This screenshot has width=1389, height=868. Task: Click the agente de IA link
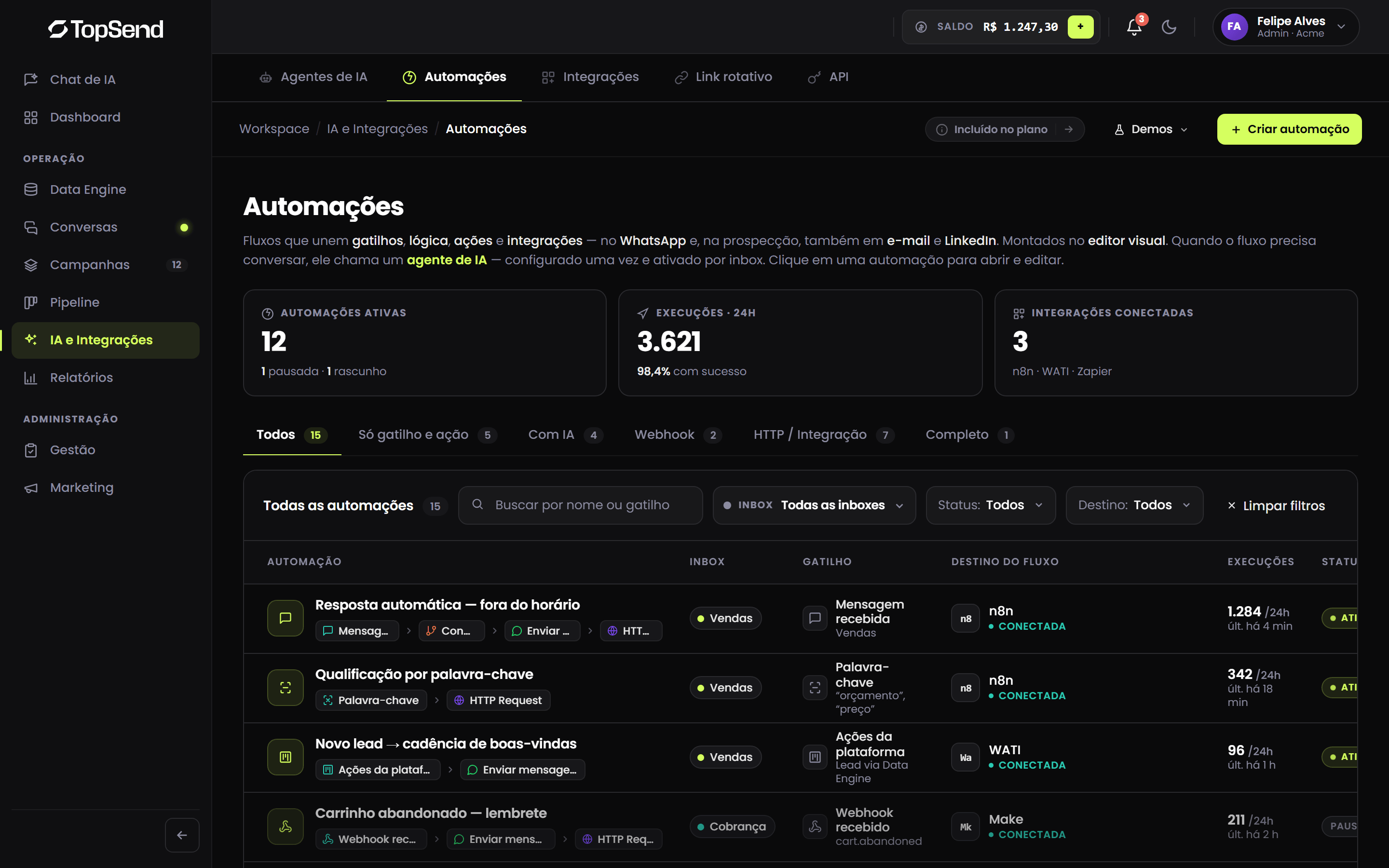tap(447, 260)
